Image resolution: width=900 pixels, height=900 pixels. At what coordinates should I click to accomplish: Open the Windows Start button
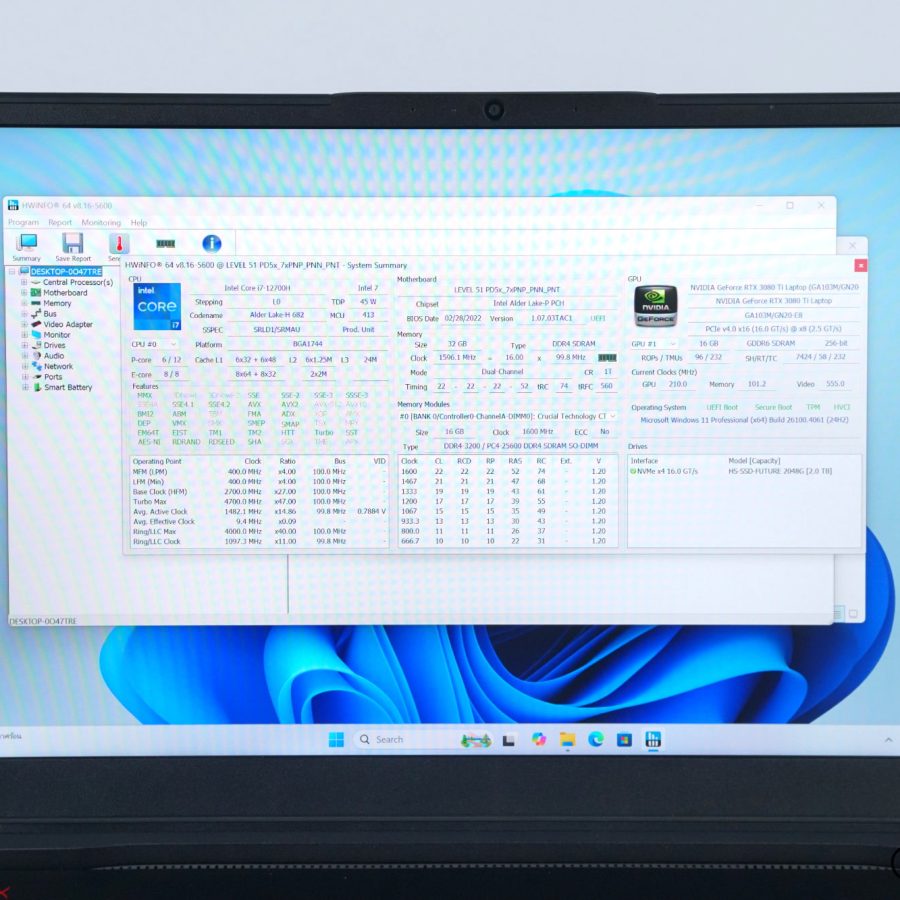coord(336,740)
